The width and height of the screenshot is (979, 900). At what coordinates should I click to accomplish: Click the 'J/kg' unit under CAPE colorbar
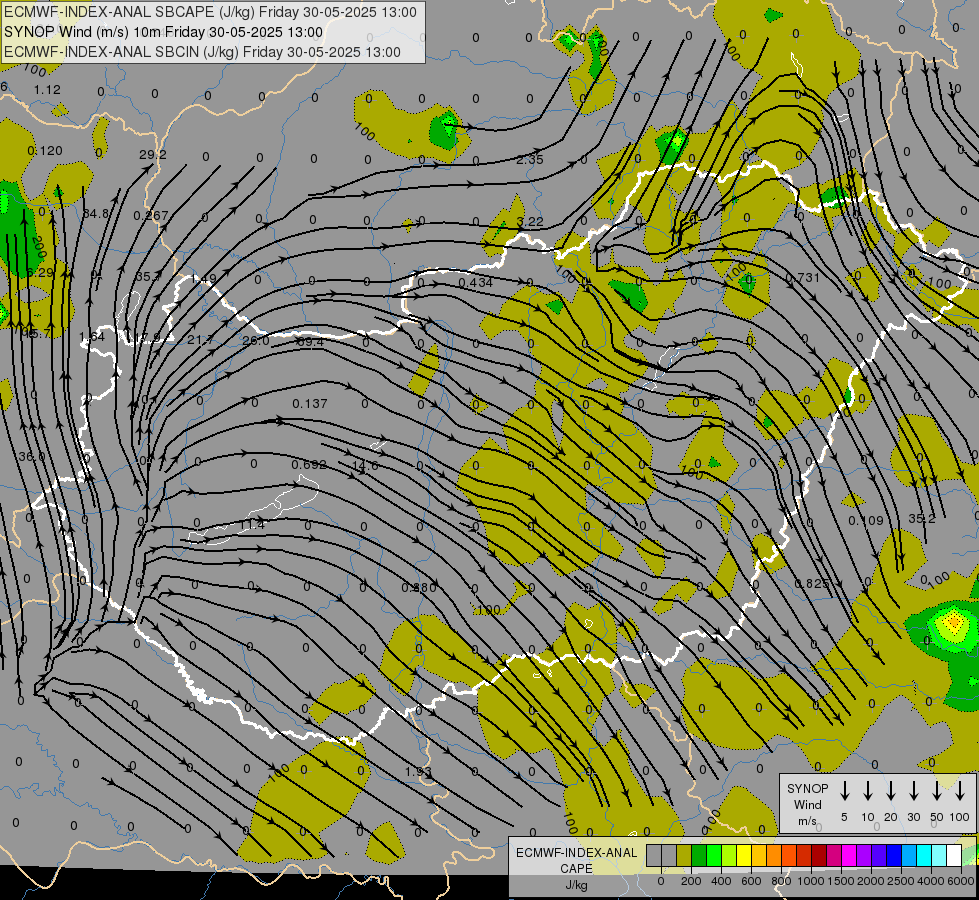tap(576, 885)
